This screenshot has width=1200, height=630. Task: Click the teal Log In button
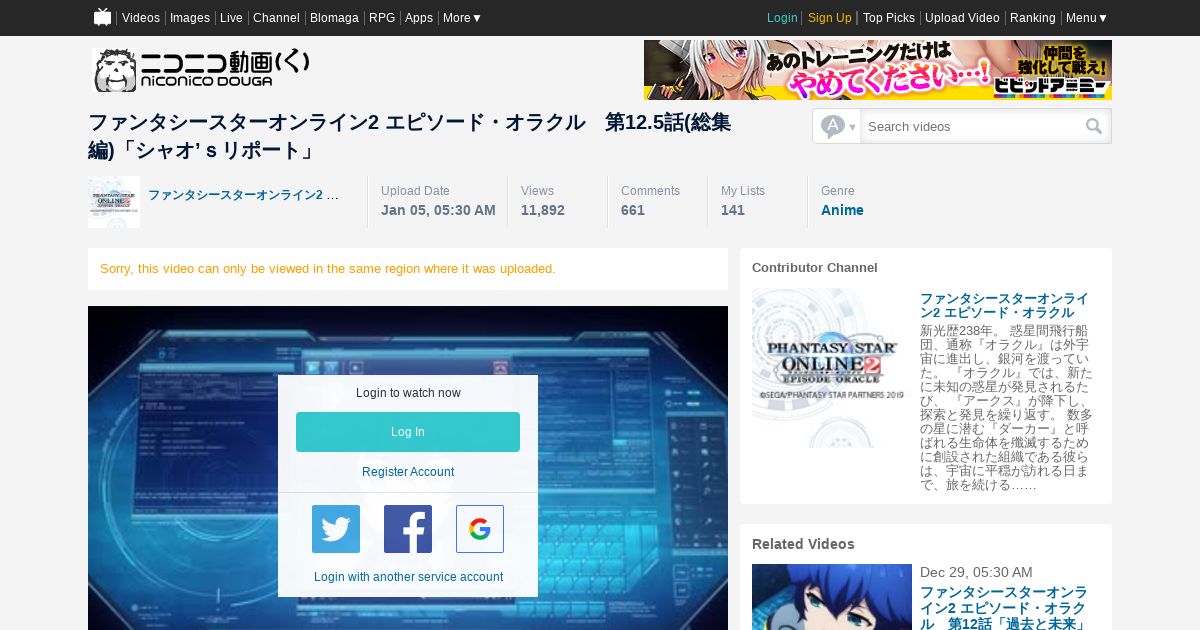tap(408, 432)
